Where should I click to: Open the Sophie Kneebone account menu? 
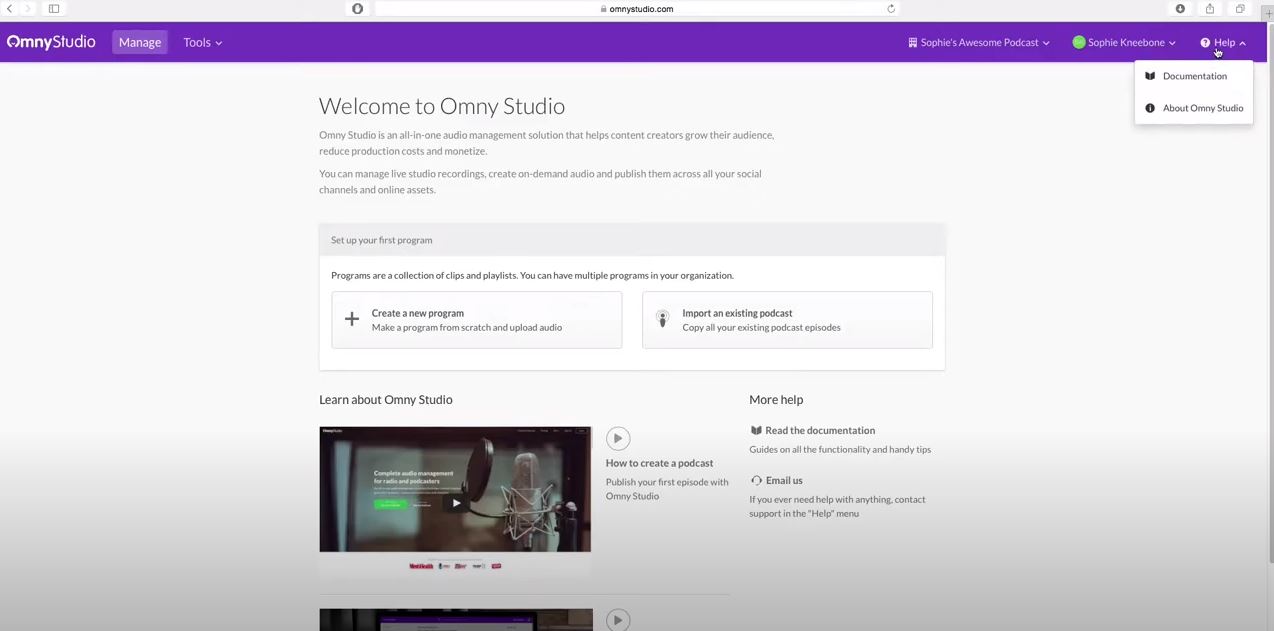tap(1124, 43)
